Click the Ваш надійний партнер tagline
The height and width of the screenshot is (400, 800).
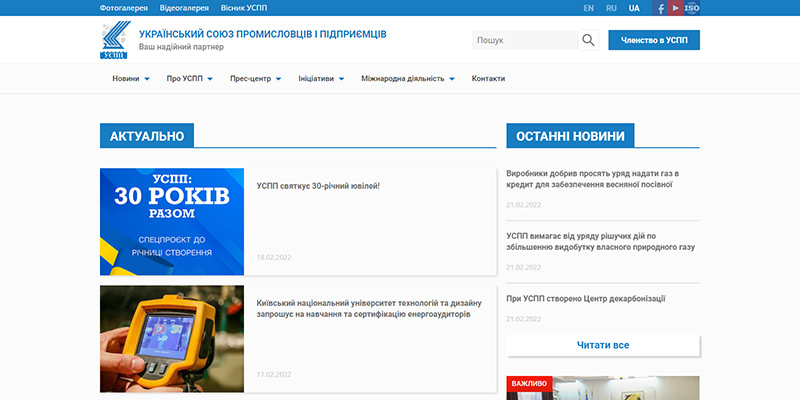pyautogui.click(x=182, y=47)
